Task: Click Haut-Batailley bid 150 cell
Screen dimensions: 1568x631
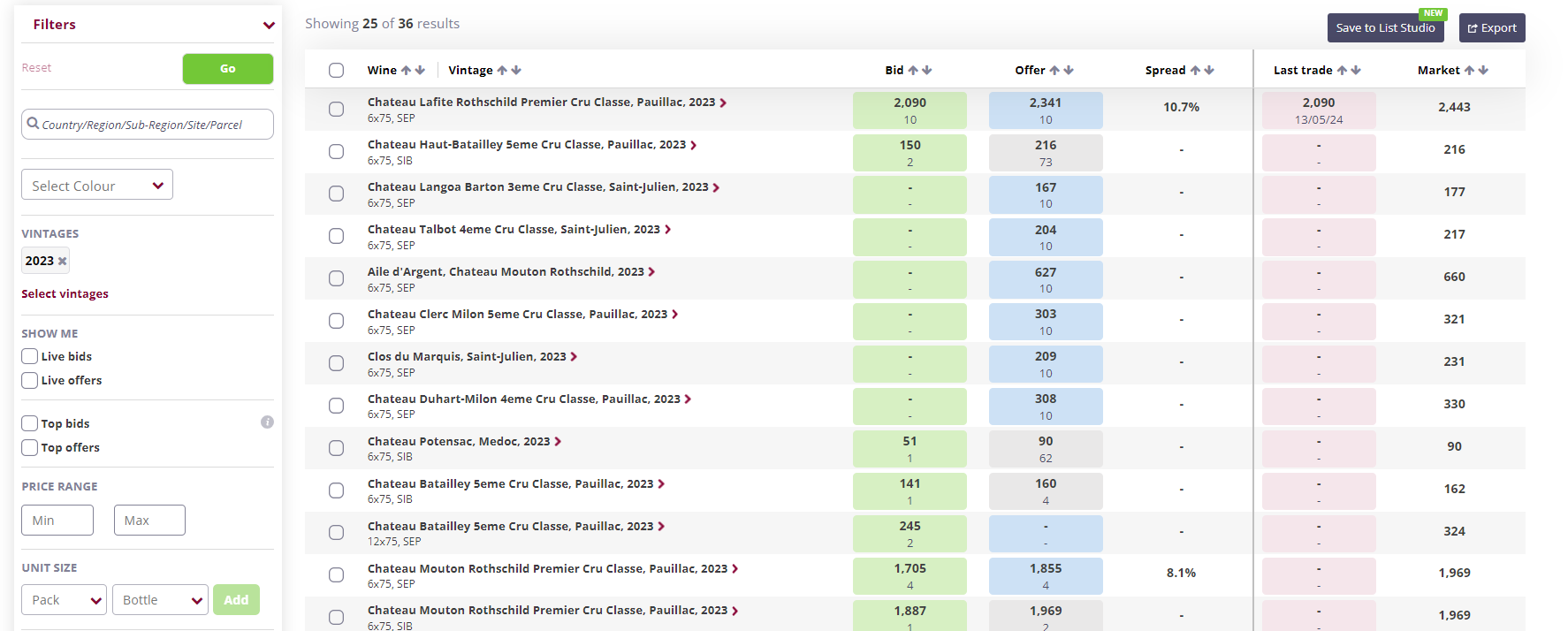Action: coord(910,153)
